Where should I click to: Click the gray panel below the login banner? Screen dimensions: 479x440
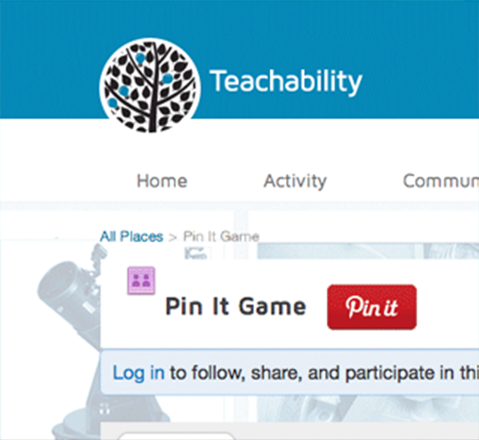coord(290,431)
